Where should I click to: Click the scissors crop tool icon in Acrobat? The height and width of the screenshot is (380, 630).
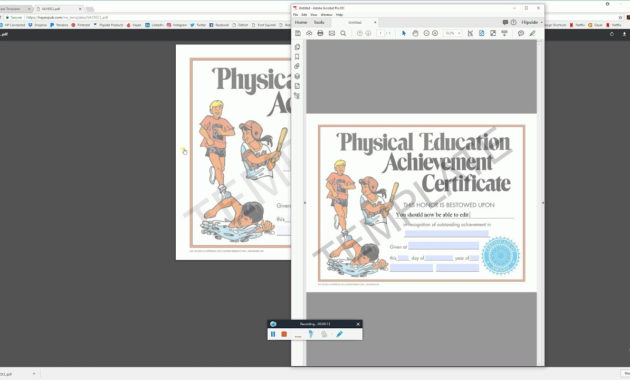pos(470,33)
